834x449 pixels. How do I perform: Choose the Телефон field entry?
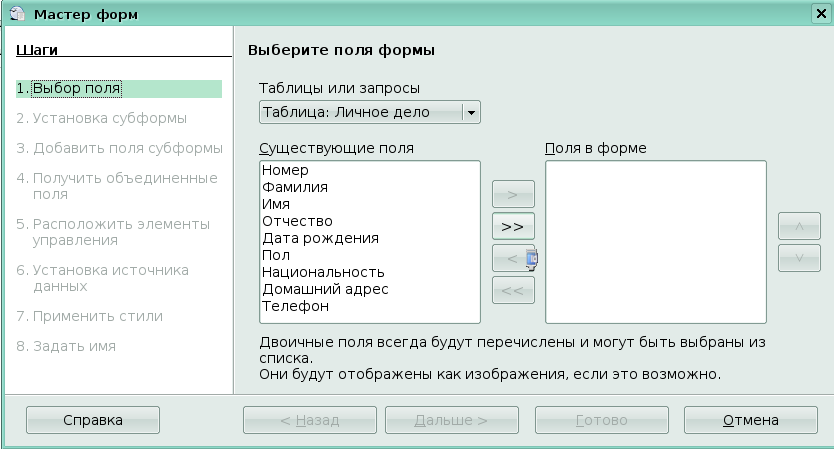pos(294,306)
